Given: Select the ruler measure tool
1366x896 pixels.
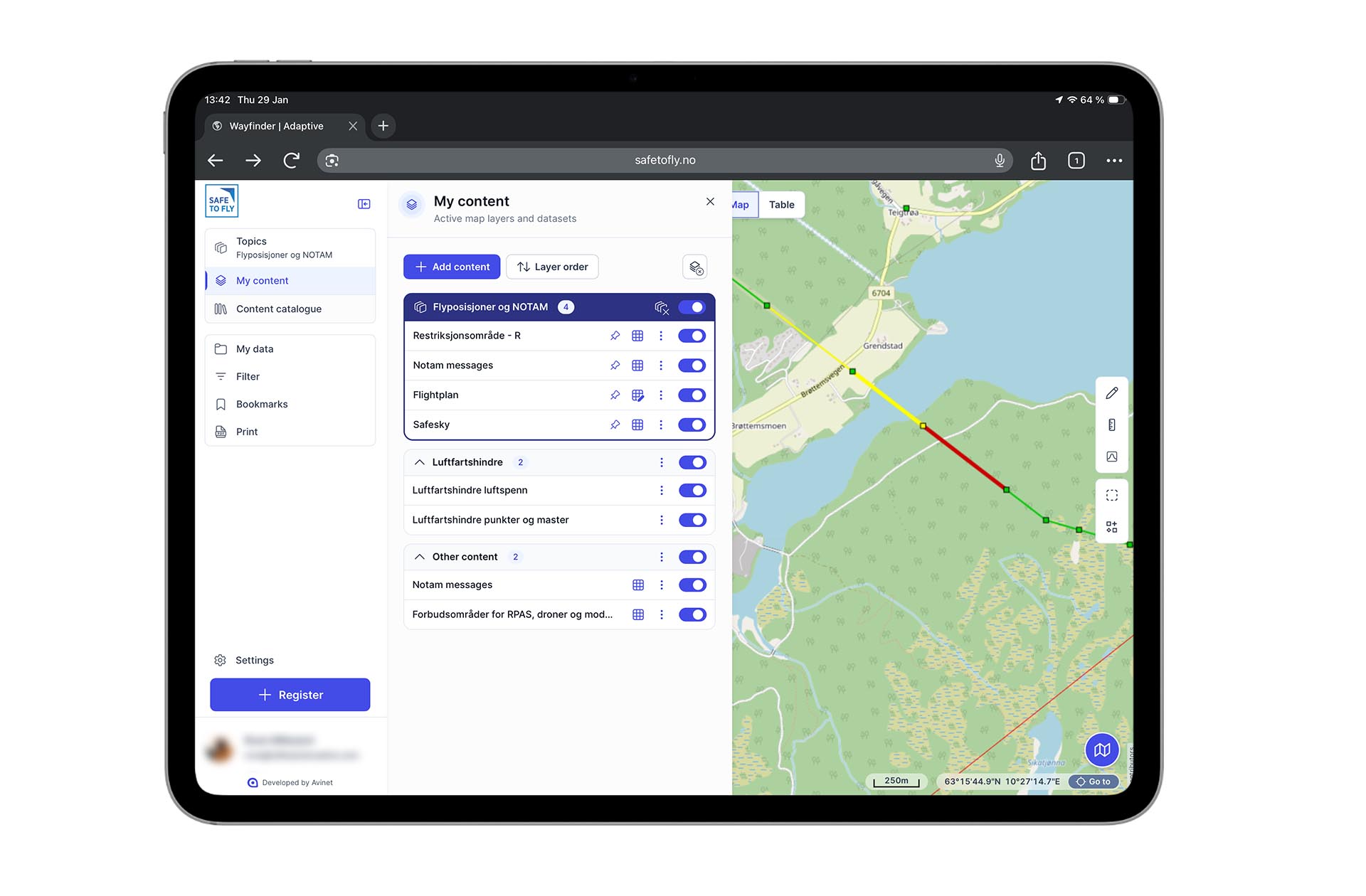Looking at the screenshot, I should [1111, 425].
